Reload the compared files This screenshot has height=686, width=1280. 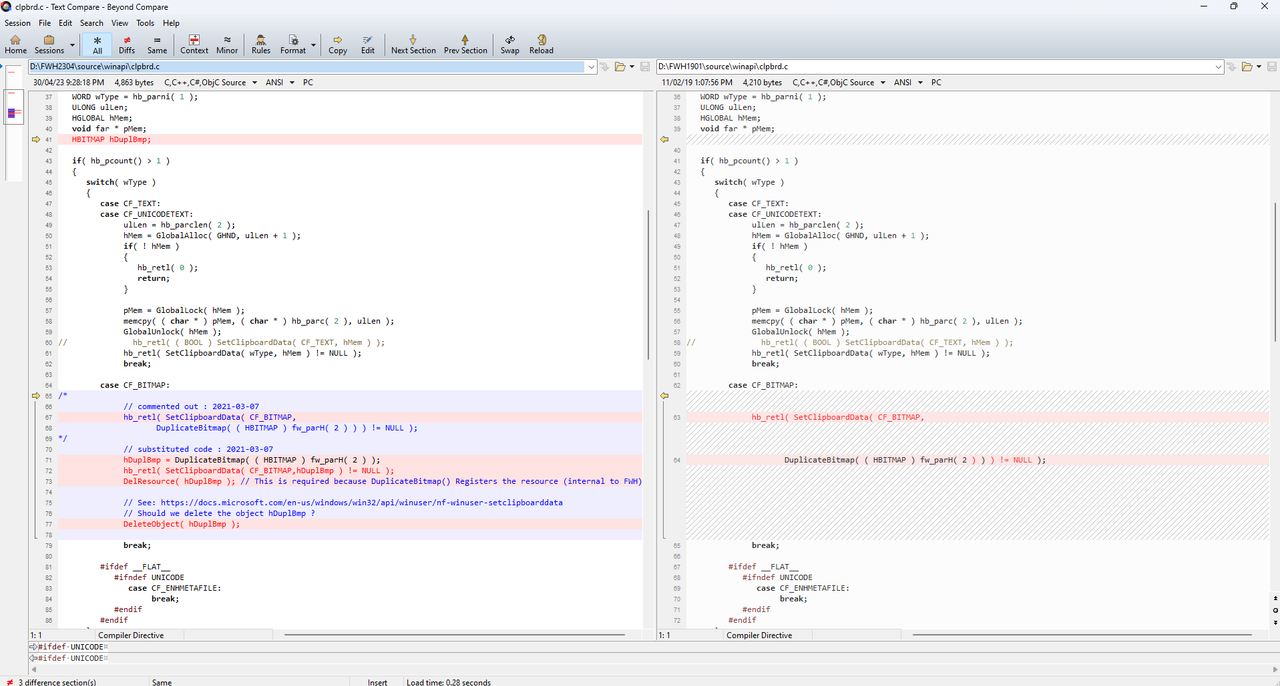click(x=541, y=44)
